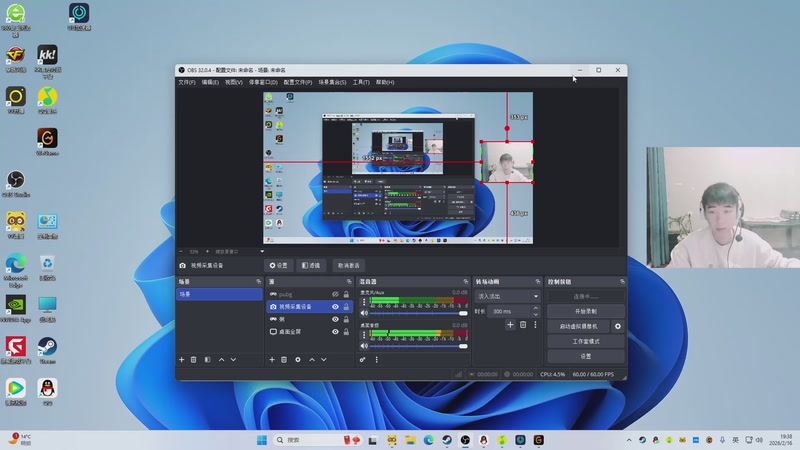The height and width of the screenshot is (450, 800).
Task: Click the virtual camera settings gear icon
Action: click(617, 326)
